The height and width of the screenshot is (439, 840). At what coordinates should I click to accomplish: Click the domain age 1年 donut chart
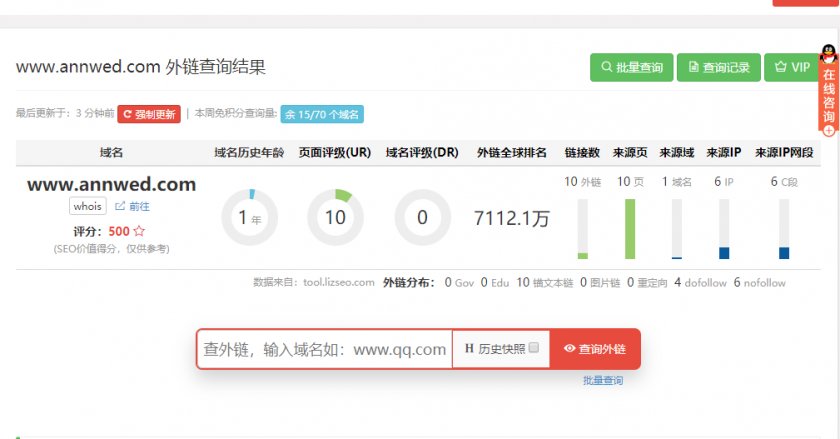(x=249, y=217)
